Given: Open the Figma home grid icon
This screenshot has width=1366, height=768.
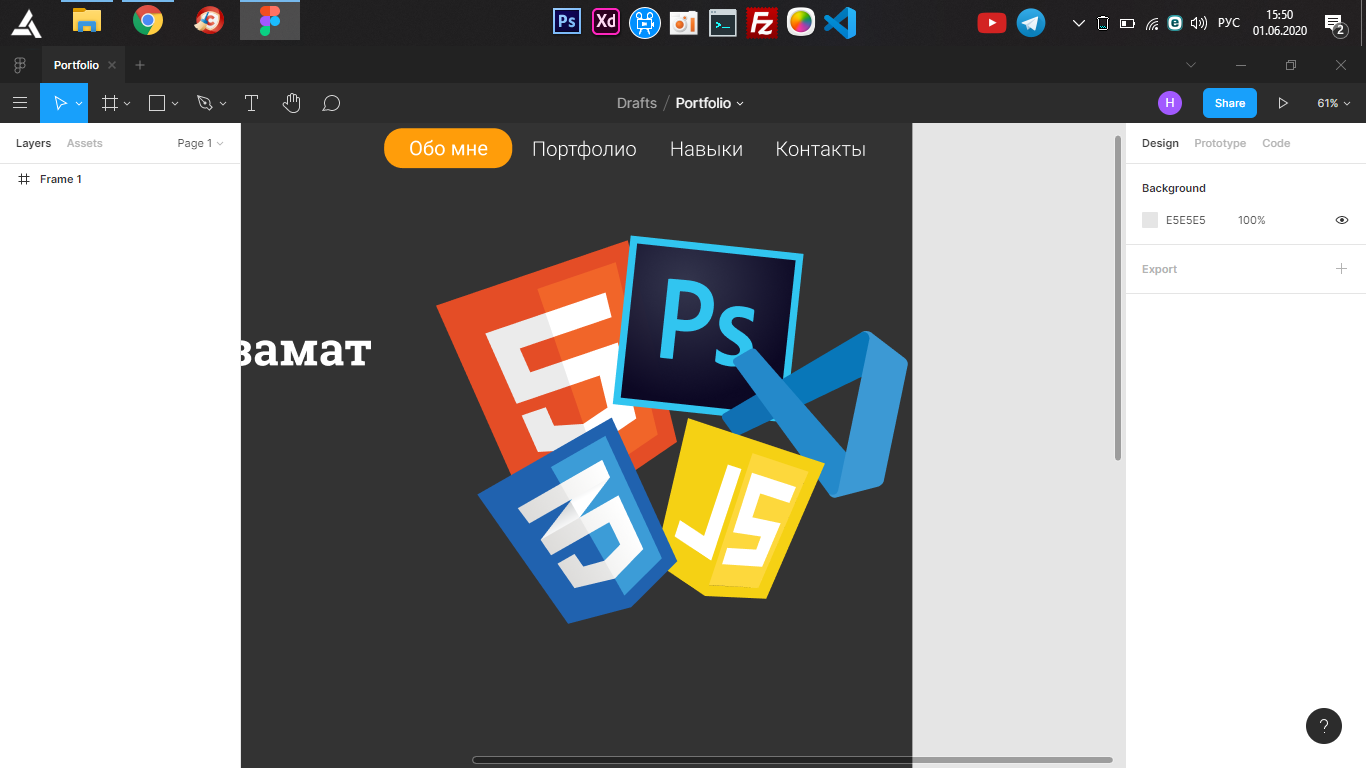Looking at the screenshot, I should click(19, 65).
